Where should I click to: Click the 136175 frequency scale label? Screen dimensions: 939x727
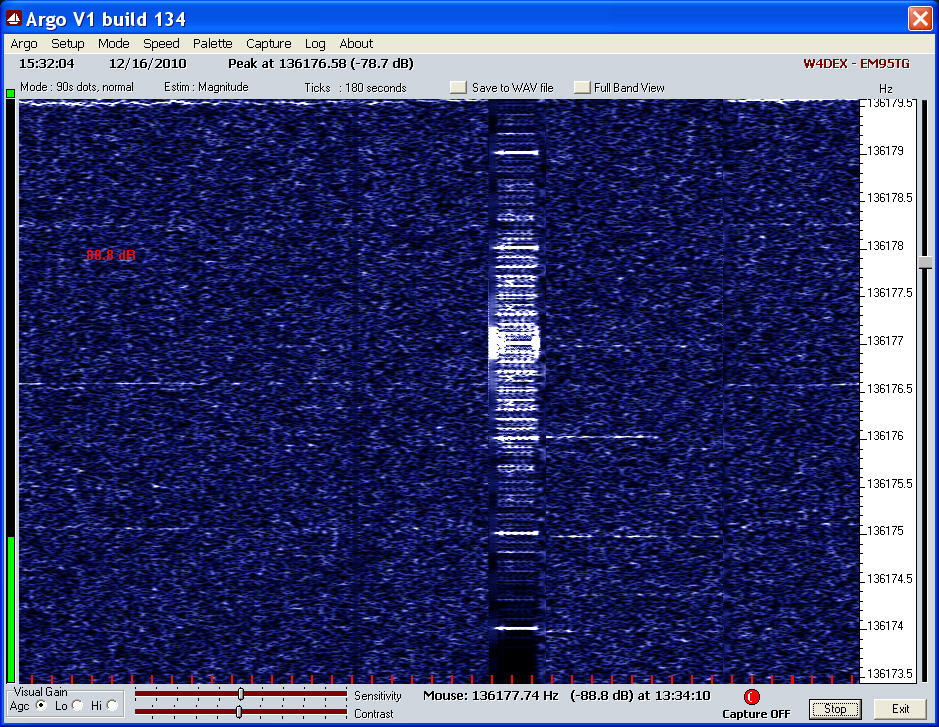coord(885,531)
